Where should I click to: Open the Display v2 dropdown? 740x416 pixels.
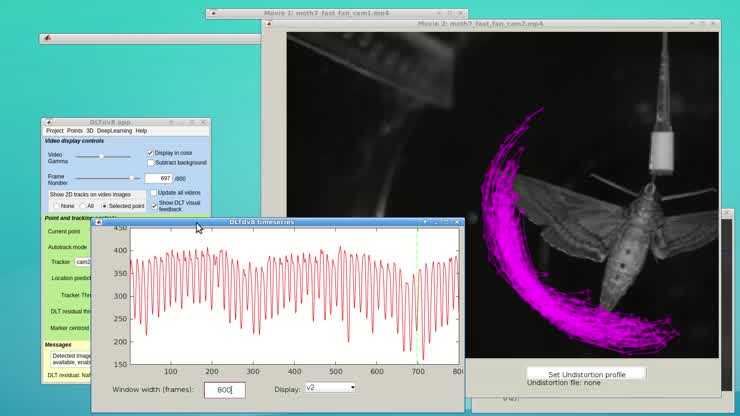[330, 388]
